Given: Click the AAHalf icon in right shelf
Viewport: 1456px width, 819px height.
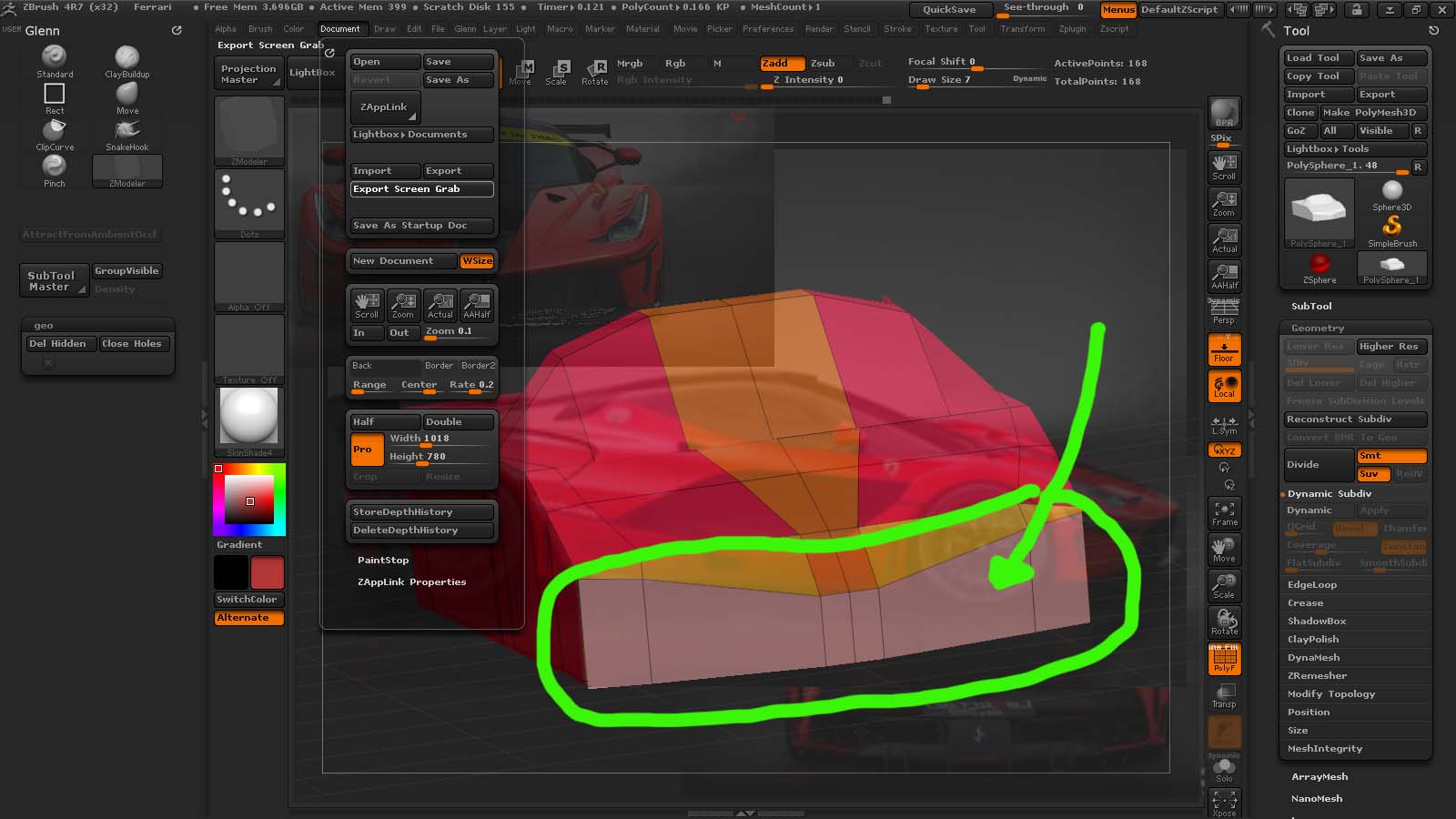Looking at the screenshot, I should 1224,277.
